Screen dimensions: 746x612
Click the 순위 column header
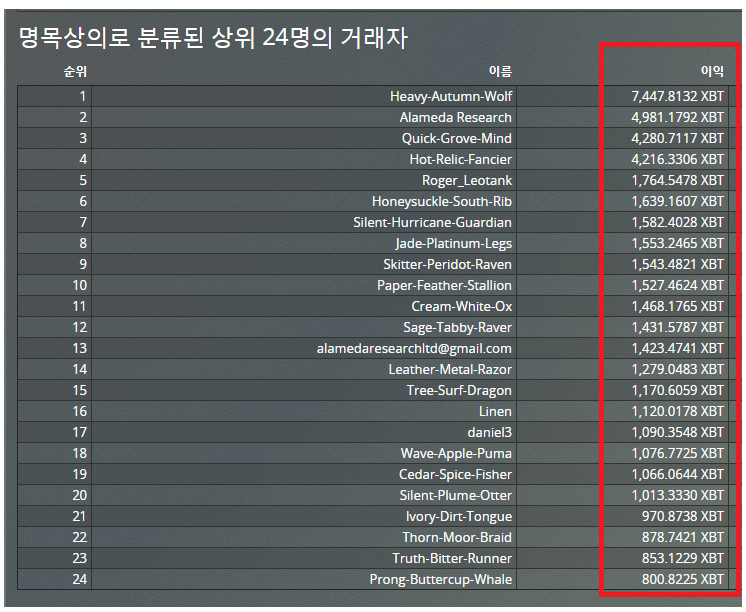point(75,71)
